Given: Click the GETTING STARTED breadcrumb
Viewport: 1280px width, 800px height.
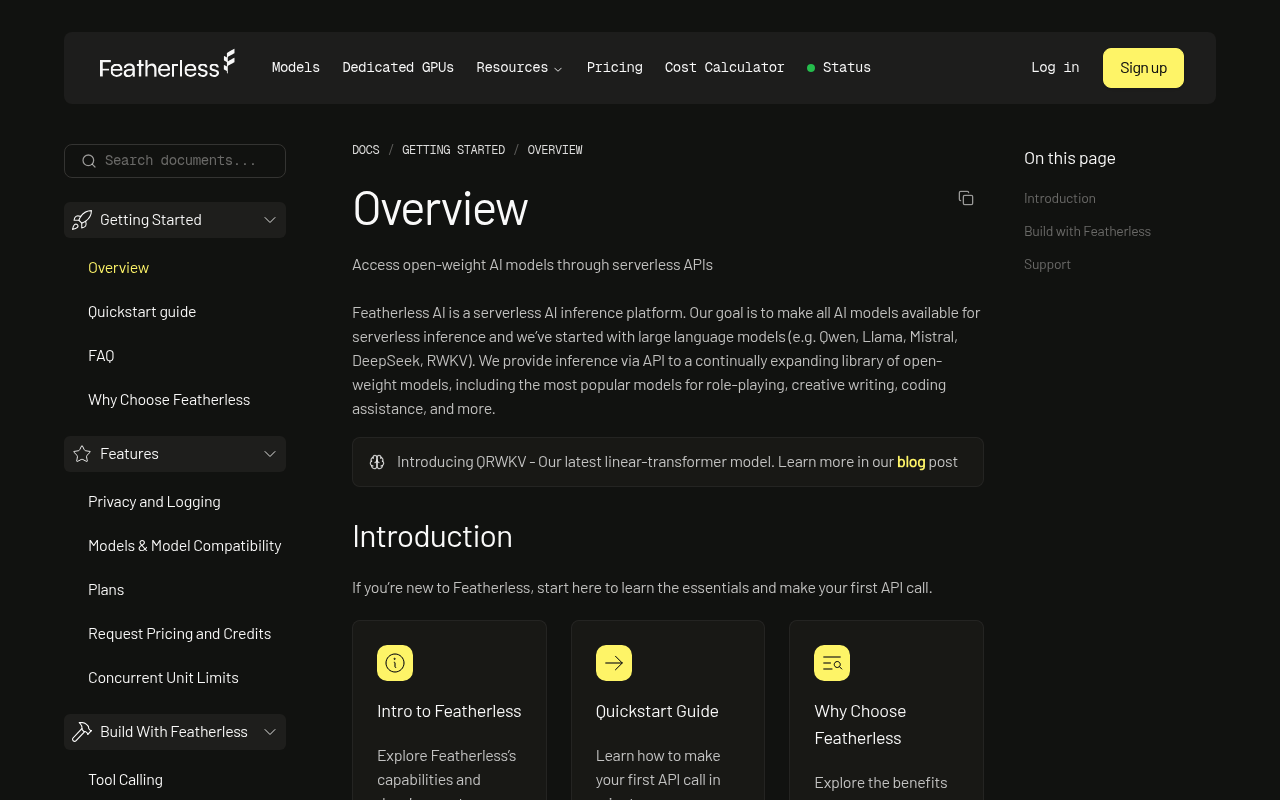Looking at the screenshot, I should point(453,150).
